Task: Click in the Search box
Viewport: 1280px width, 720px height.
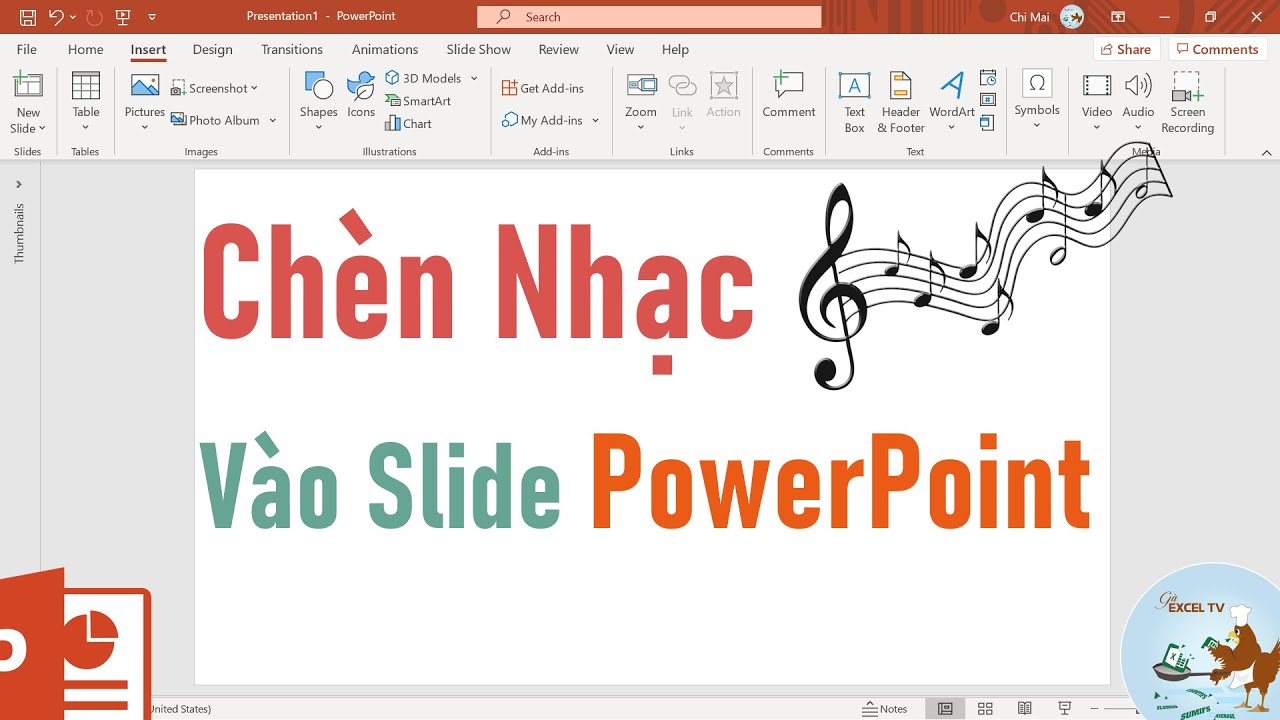Action: point(649,17)
